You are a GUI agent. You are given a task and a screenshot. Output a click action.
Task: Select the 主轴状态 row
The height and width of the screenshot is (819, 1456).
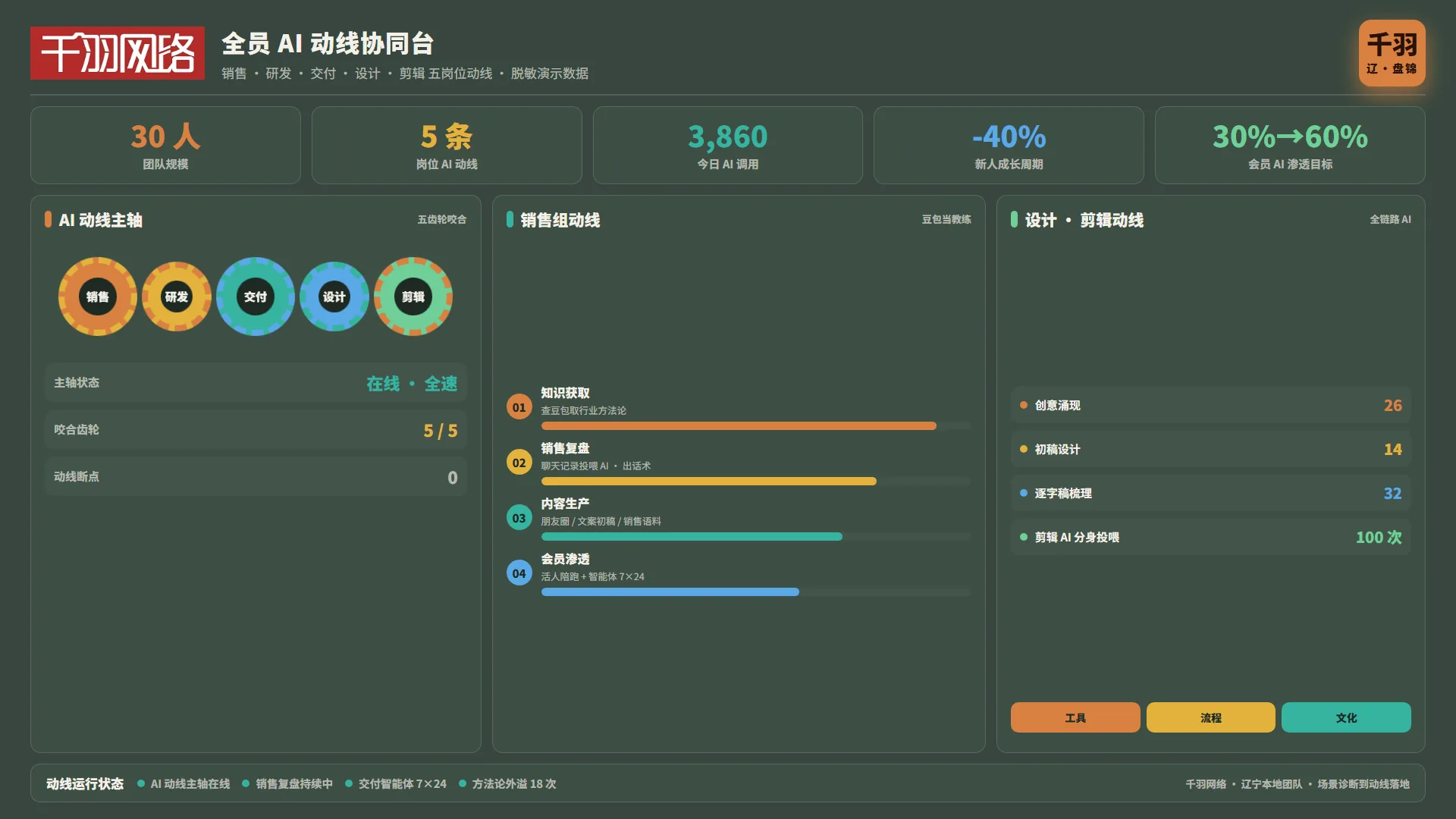256,383
